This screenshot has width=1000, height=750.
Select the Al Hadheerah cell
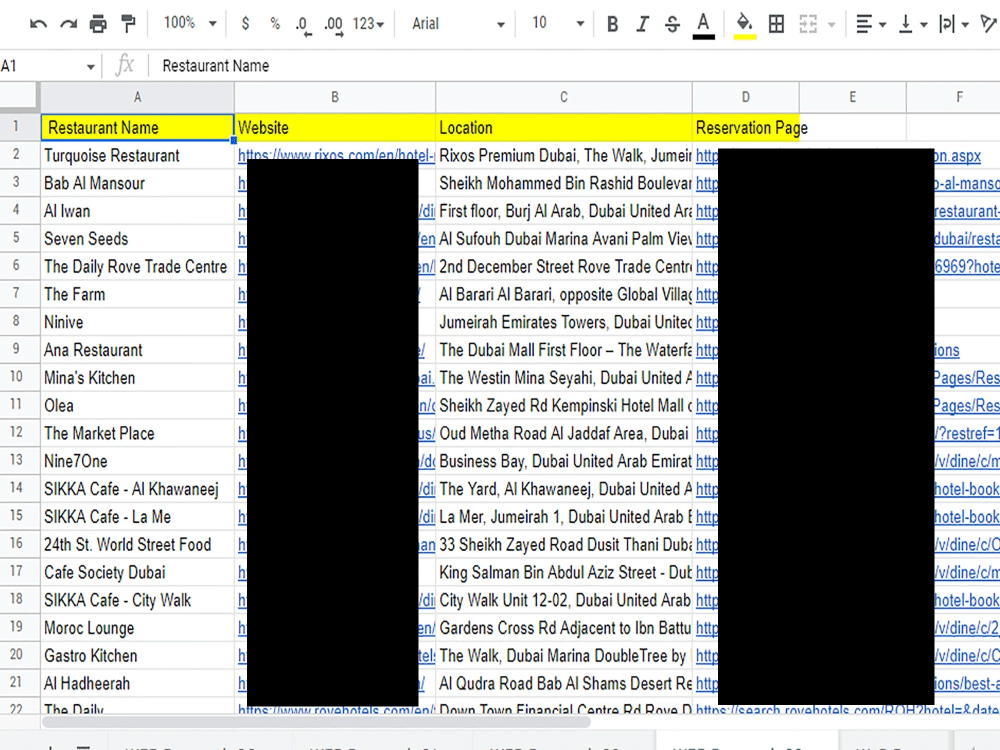click(x=137, y=683)
